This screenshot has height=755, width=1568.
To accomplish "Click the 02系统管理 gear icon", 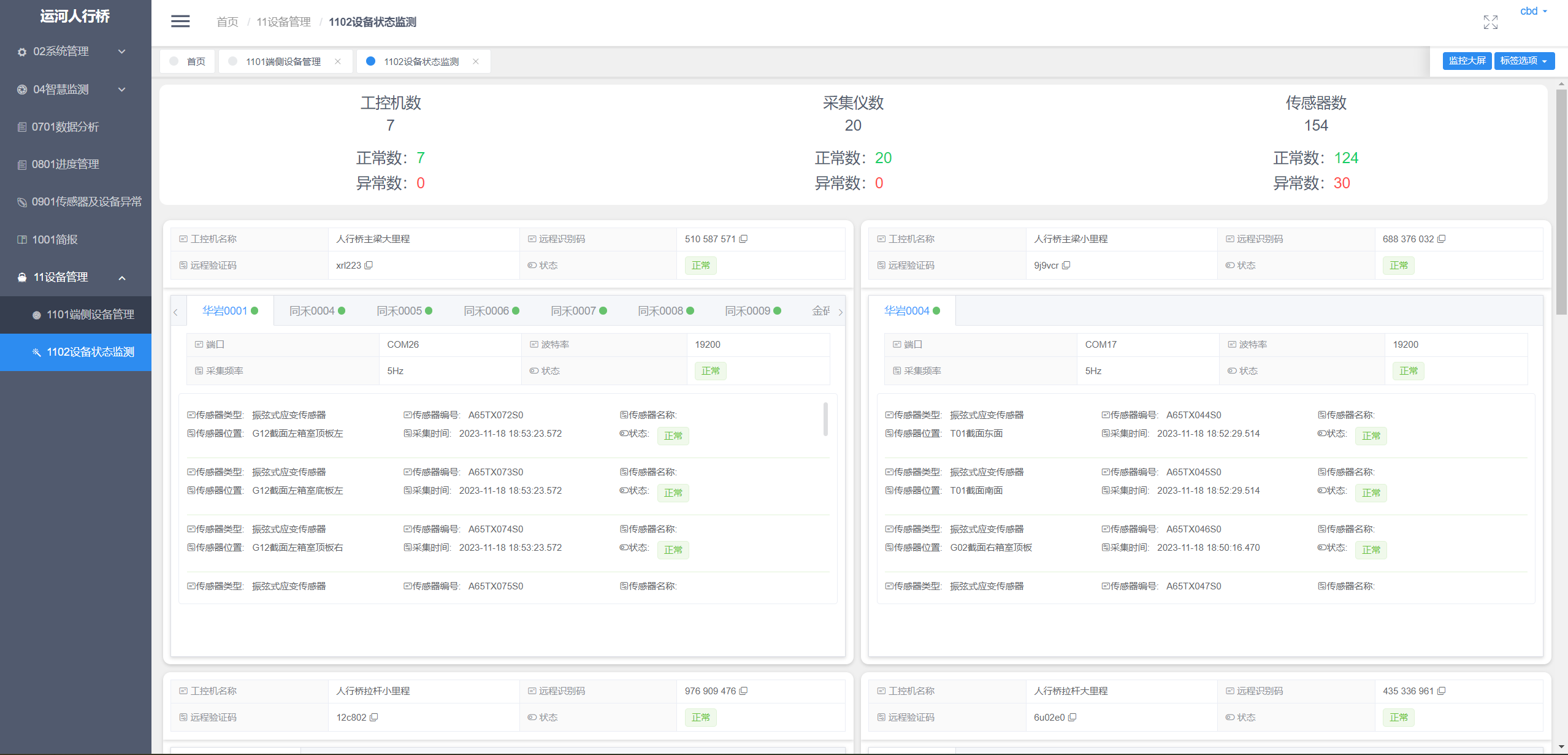I will [22, 52].
